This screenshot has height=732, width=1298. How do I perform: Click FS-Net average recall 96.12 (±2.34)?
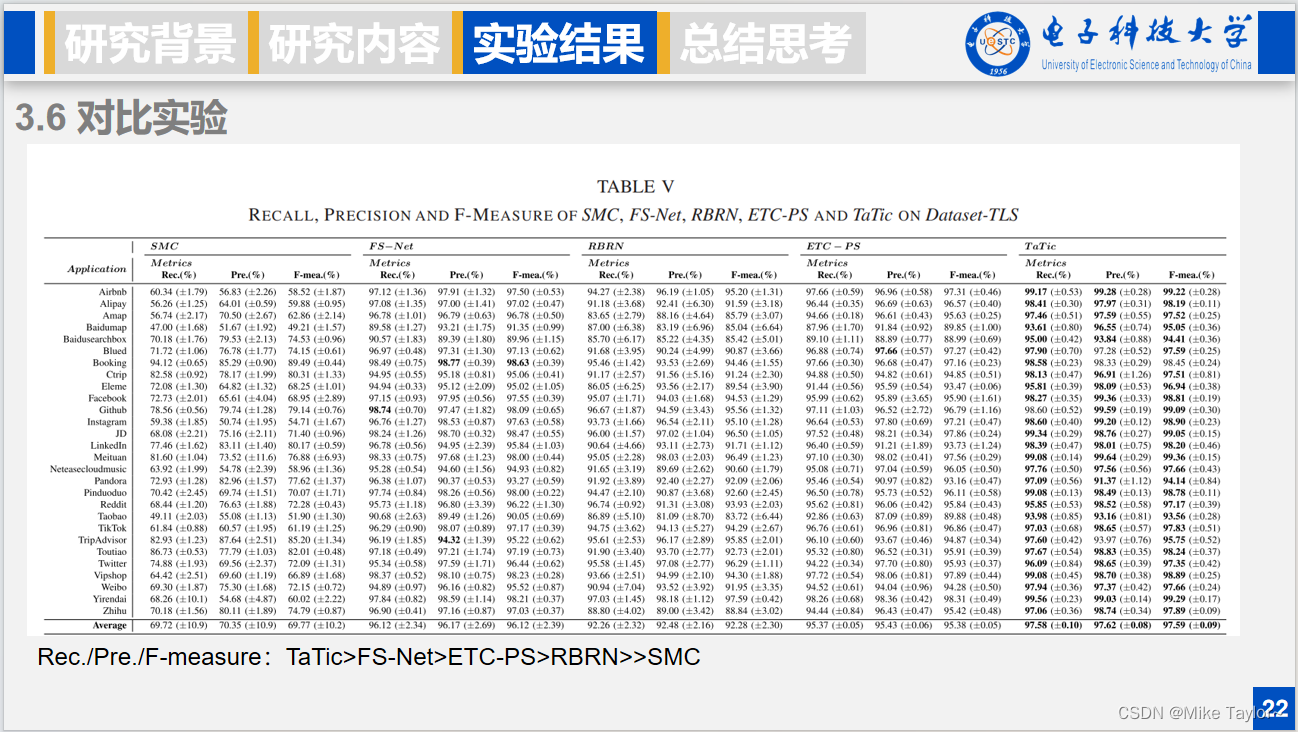398,625
